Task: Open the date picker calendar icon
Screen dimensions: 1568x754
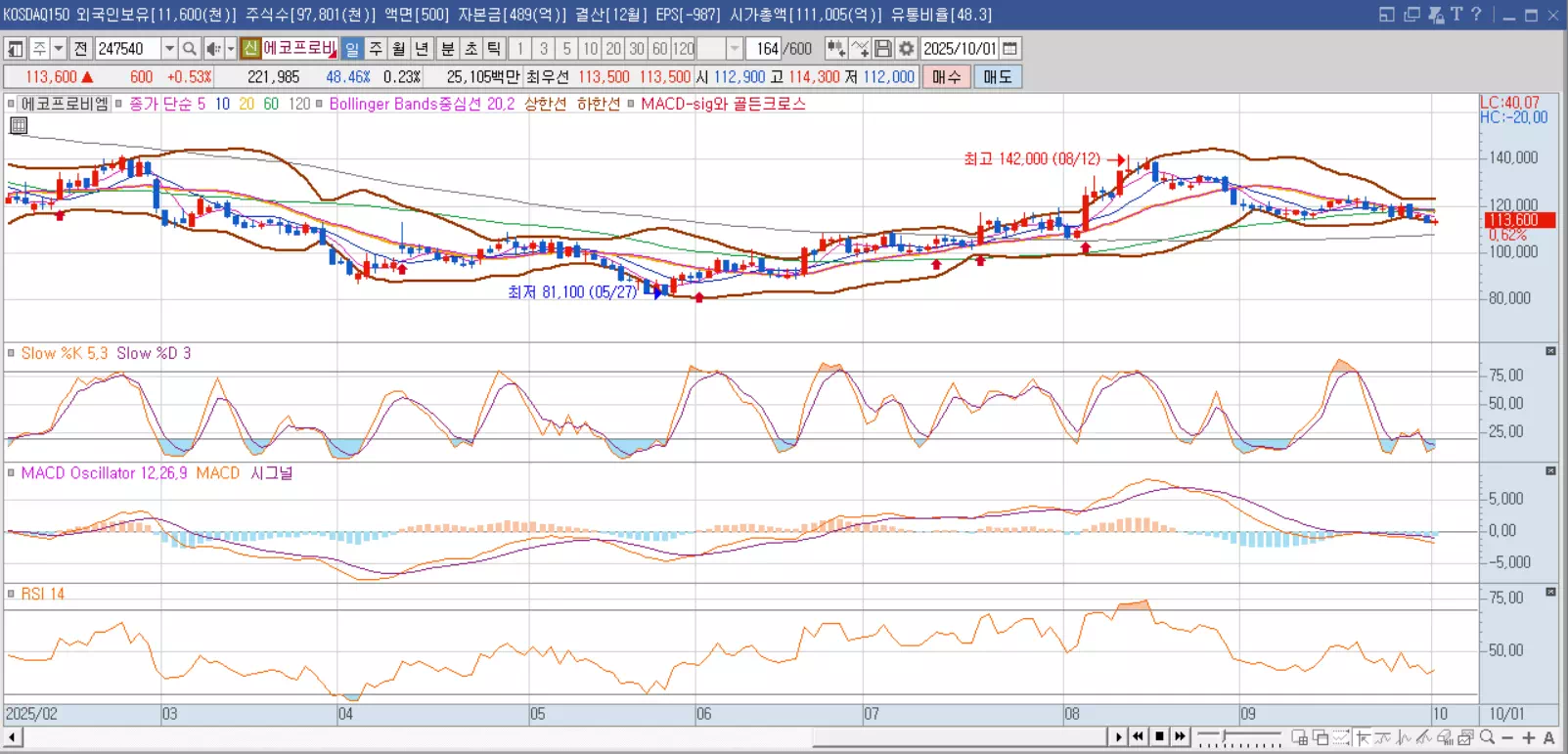Action: 1010,48
